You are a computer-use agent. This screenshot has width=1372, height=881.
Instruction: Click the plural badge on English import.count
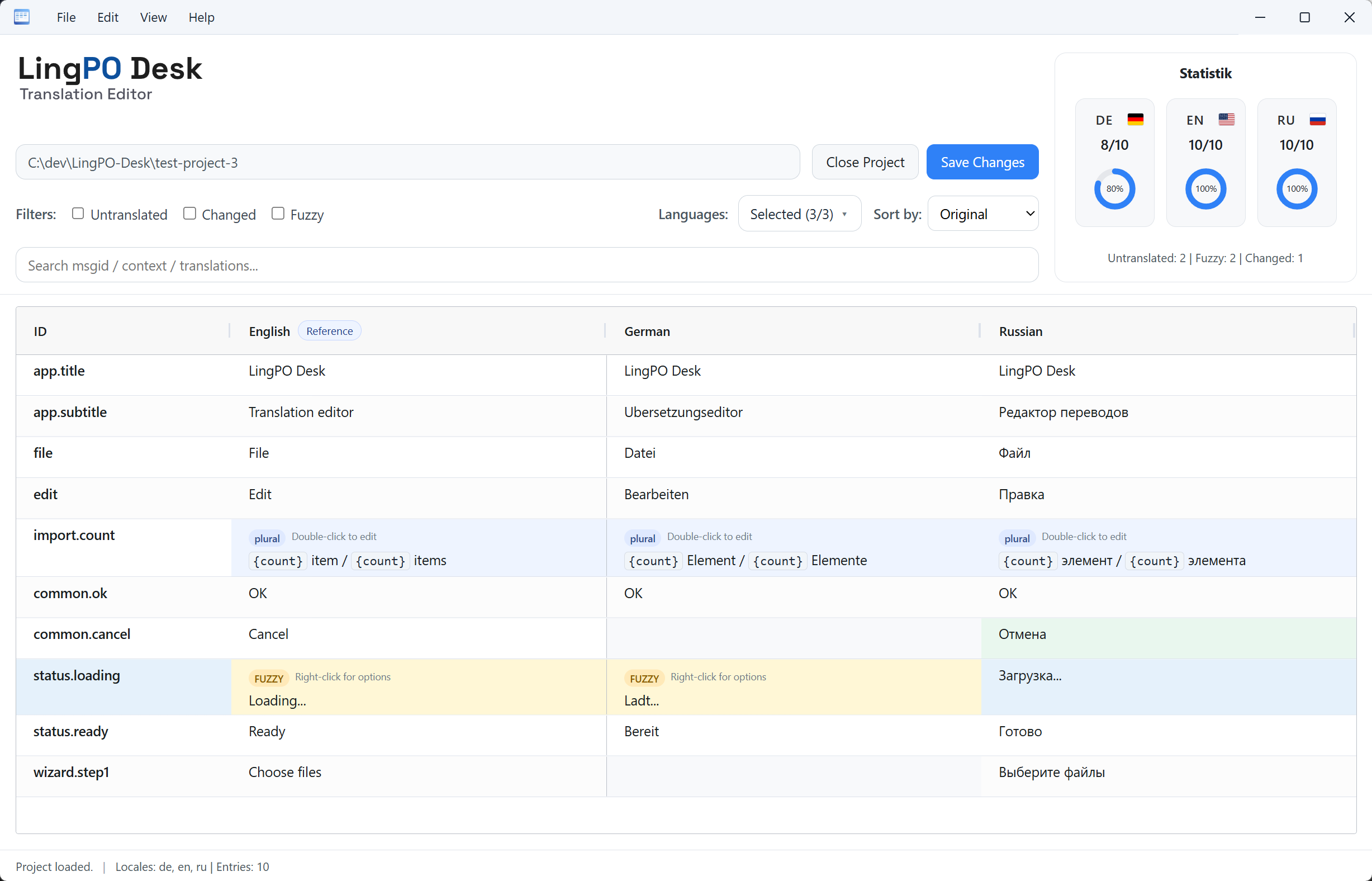pos(267,538)
